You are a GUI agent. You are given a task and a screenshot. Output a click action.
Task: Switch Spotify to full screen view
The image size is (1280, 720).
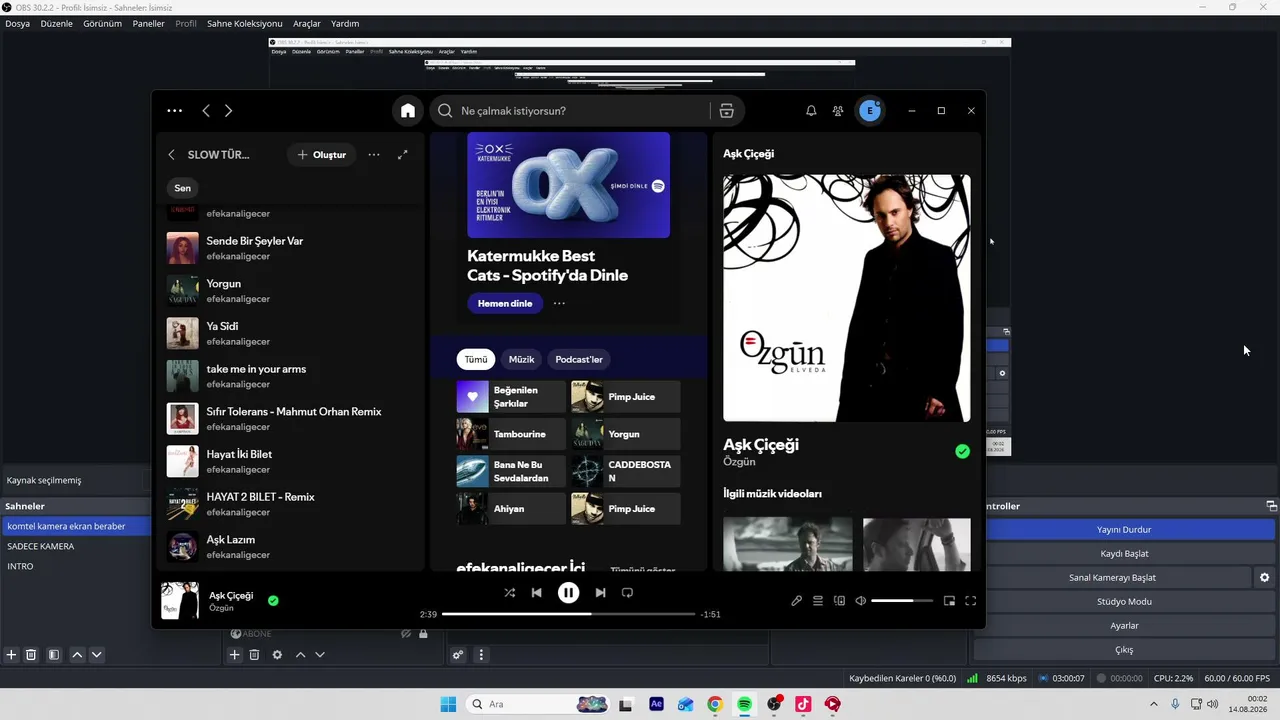pos(970,601)
